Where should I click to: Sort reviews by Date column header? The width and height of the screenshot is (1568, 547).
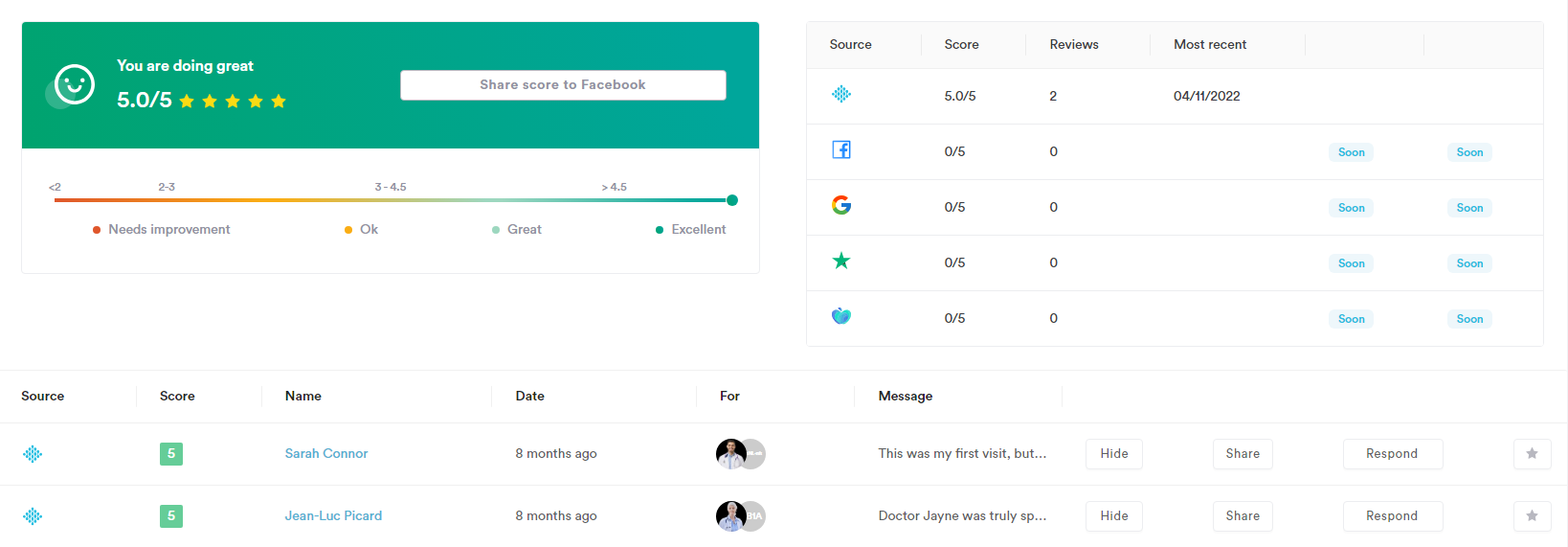[529, 397]
